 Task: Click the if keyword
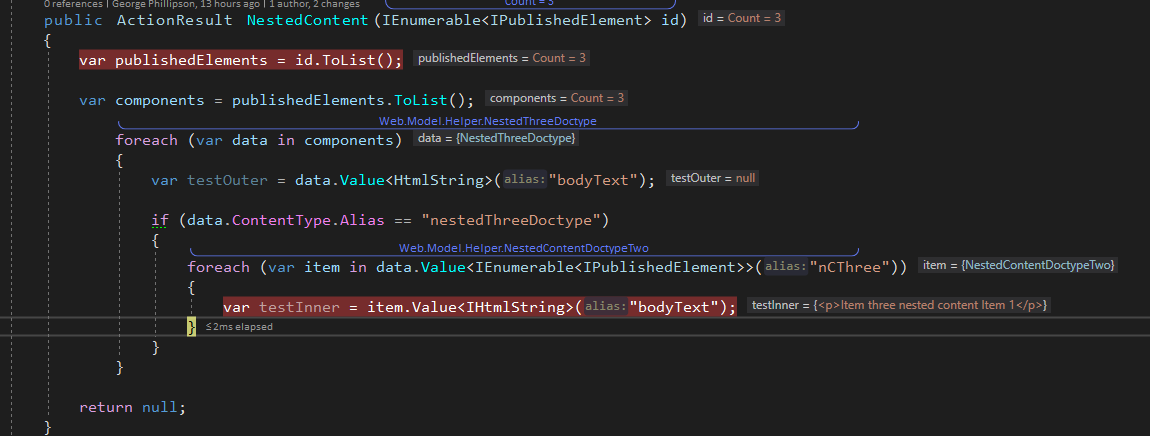pos(159,219)
